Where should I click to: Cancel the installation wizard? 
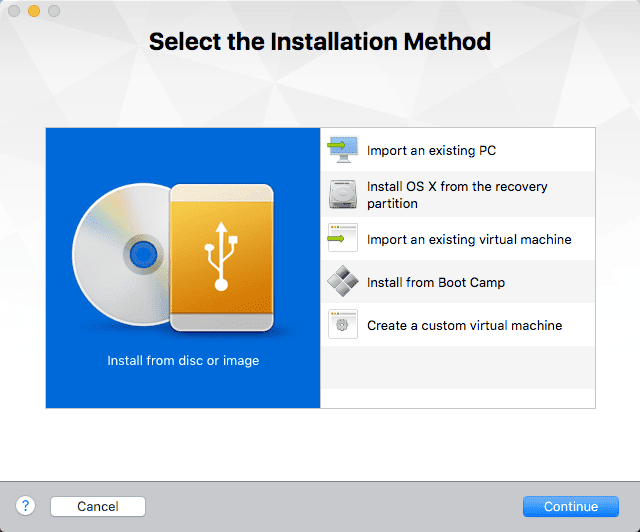[98, 506]
